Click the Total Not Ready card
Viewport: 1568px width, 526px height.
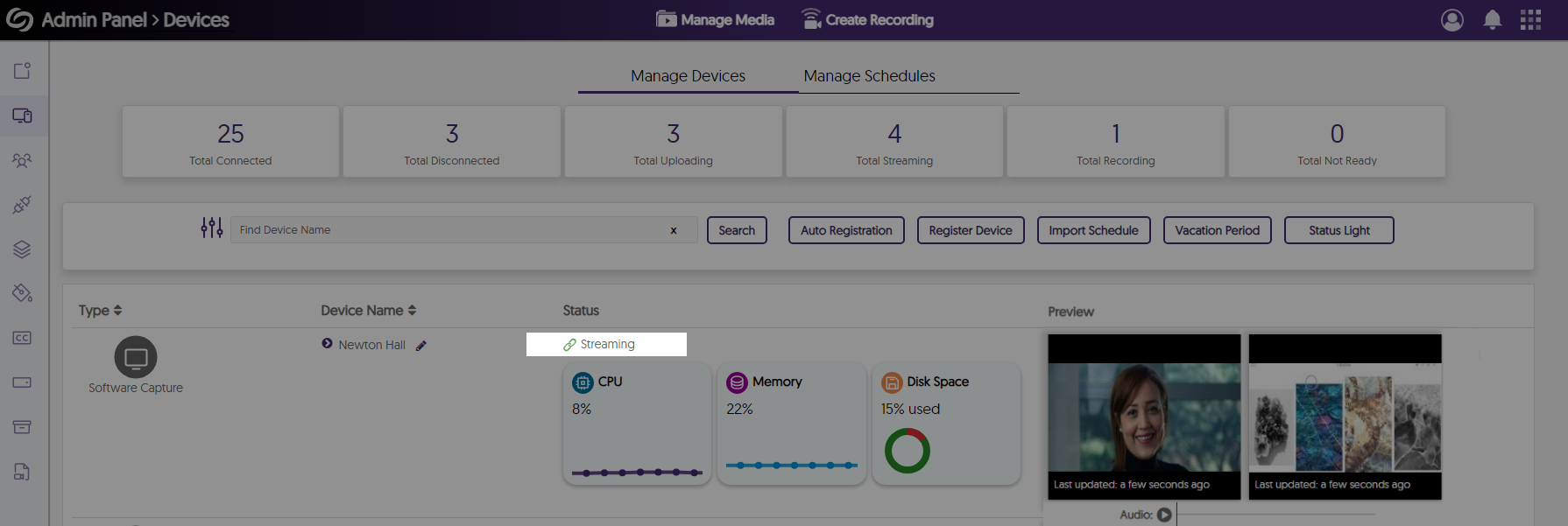tap(1337, 142)
